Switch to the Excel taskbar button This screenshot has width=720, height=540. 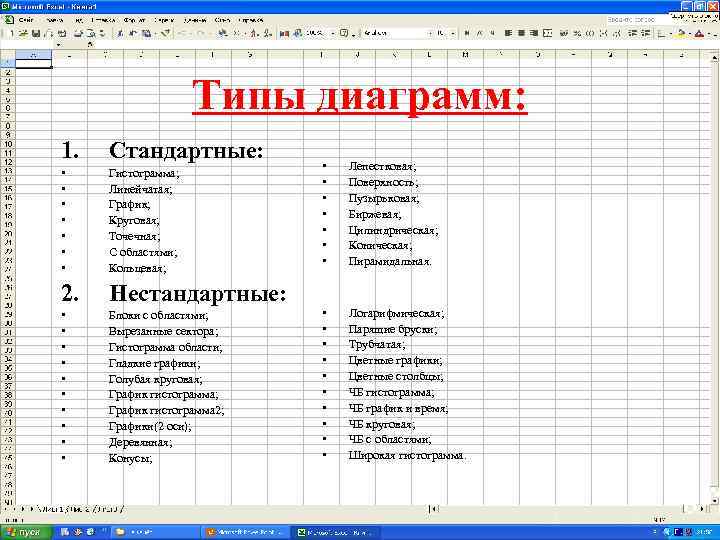(x=337, y=532)
